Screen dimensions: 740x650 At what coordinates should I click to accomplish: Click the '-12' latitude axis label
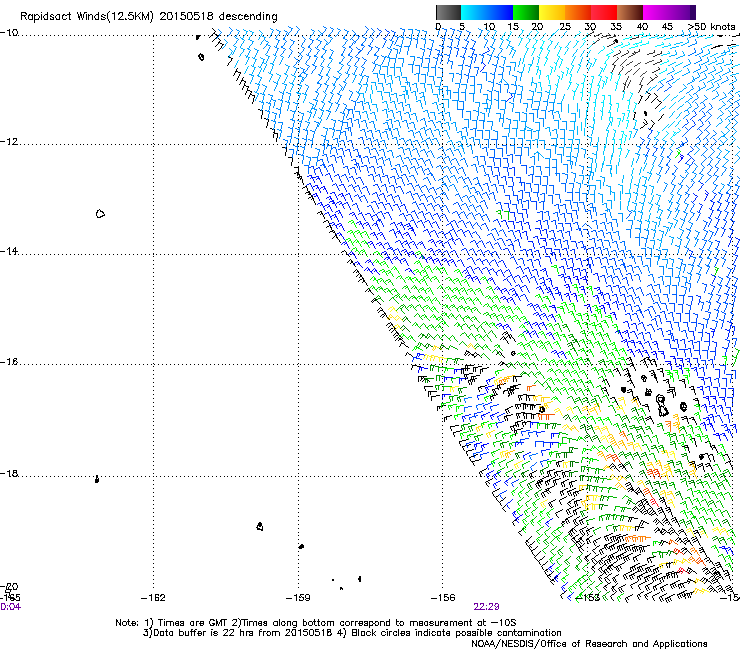(x=9, y=142)
